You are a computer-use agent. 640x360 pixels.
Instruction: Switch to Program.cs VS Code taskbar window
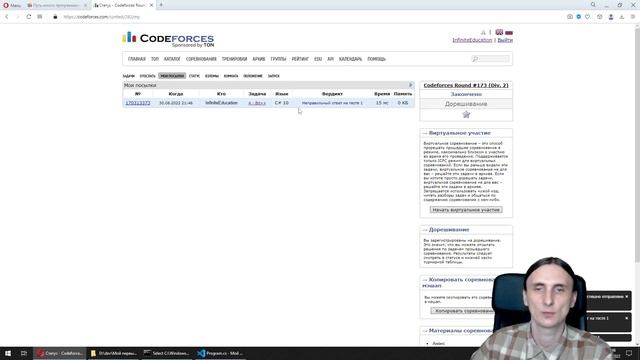pos(220,353)
